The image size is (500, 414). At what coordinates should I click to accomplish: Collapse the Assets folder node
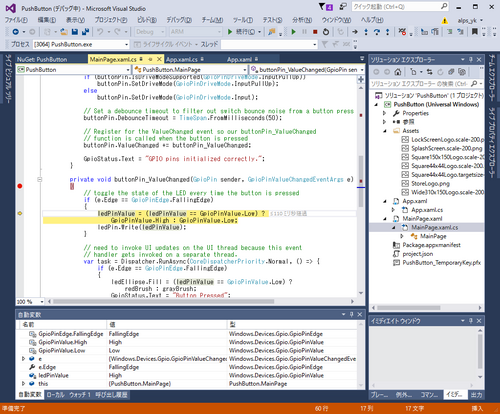click(385, 131)
